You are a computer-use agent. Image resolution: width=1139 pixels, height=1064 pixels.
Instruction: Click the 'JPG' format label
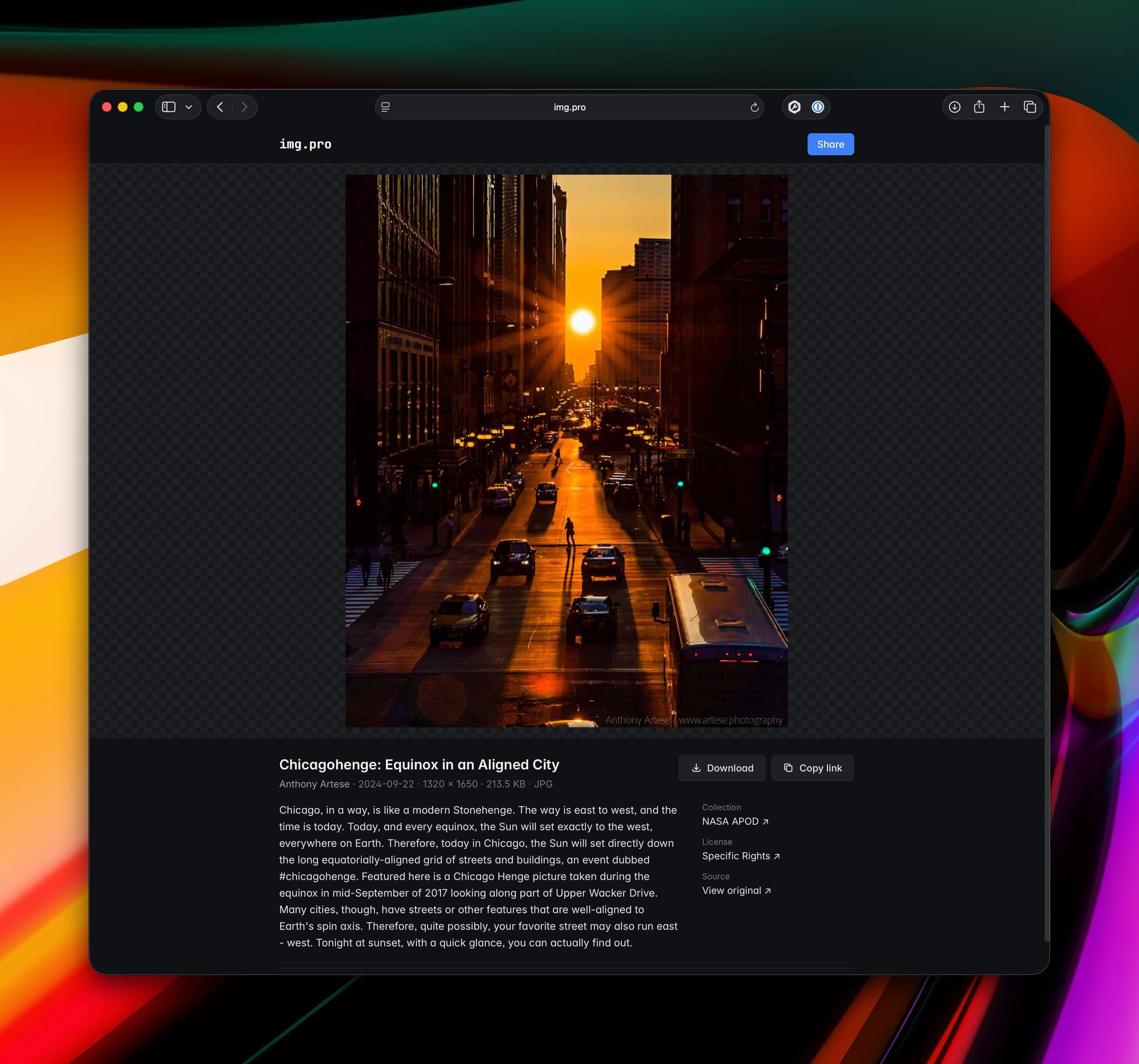543,784
